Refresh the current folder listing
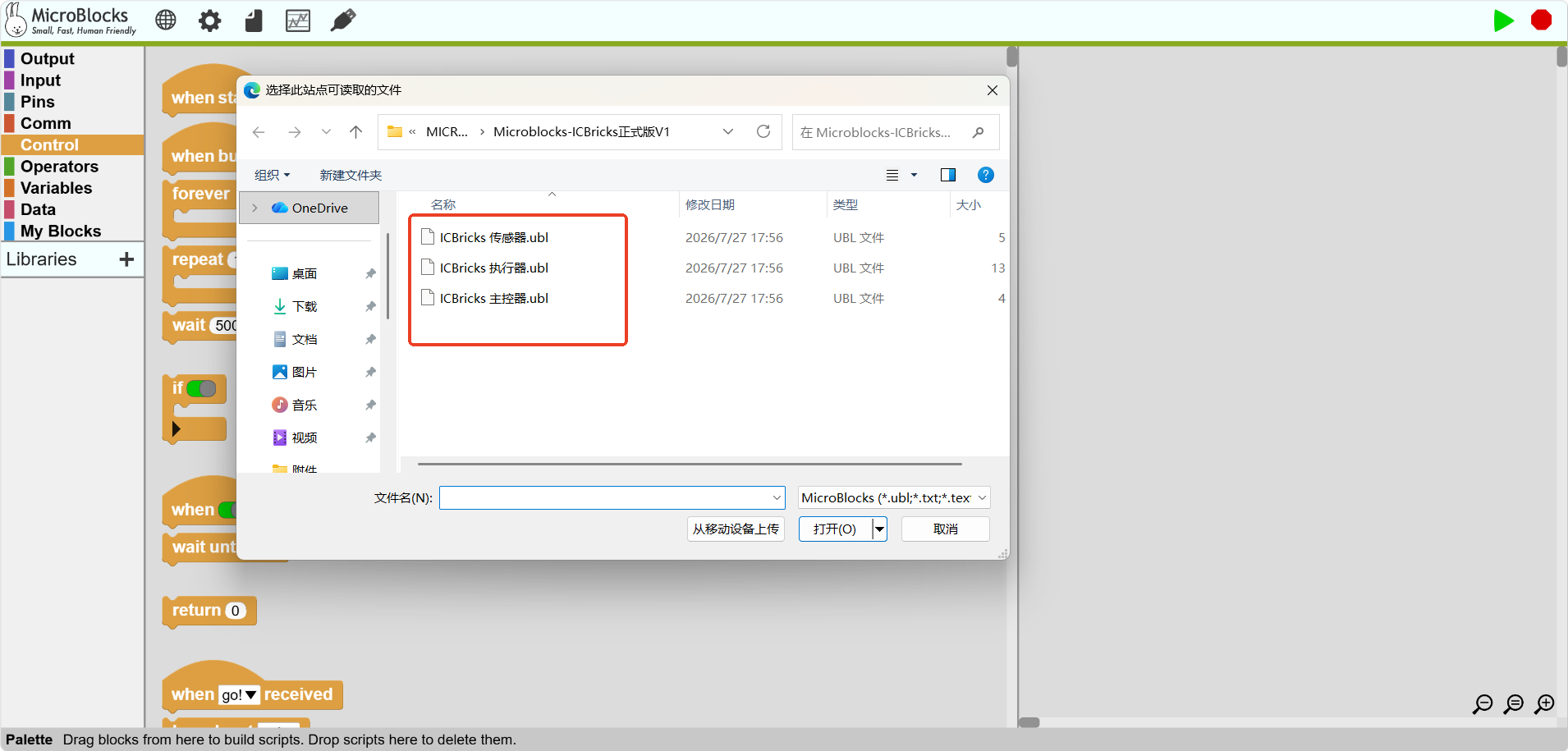Image resolution: width=1568 pixels, height=751 pixels. [x=763, y=131]
